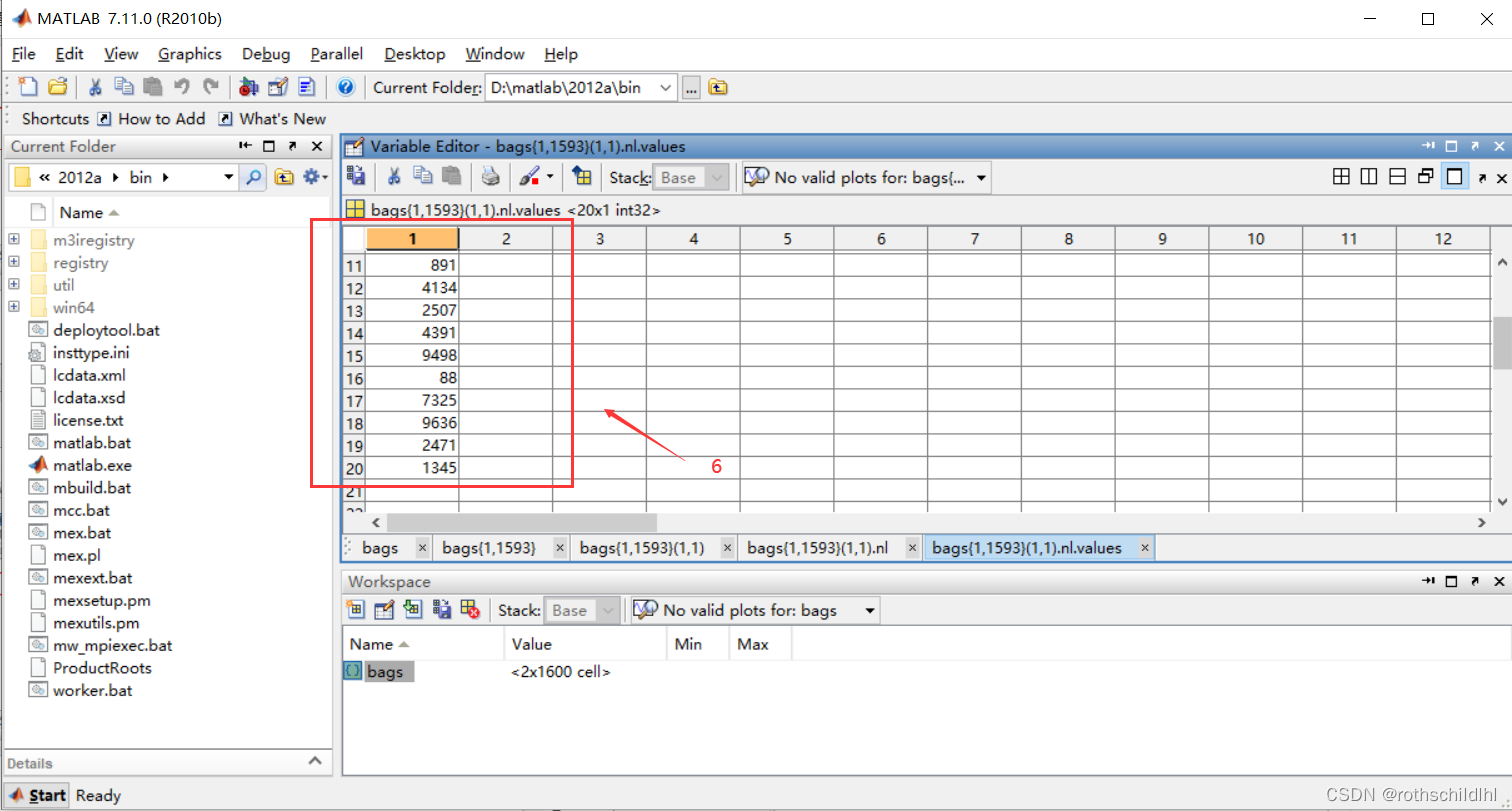Expand the Details panel chevron

coord(314,761)
